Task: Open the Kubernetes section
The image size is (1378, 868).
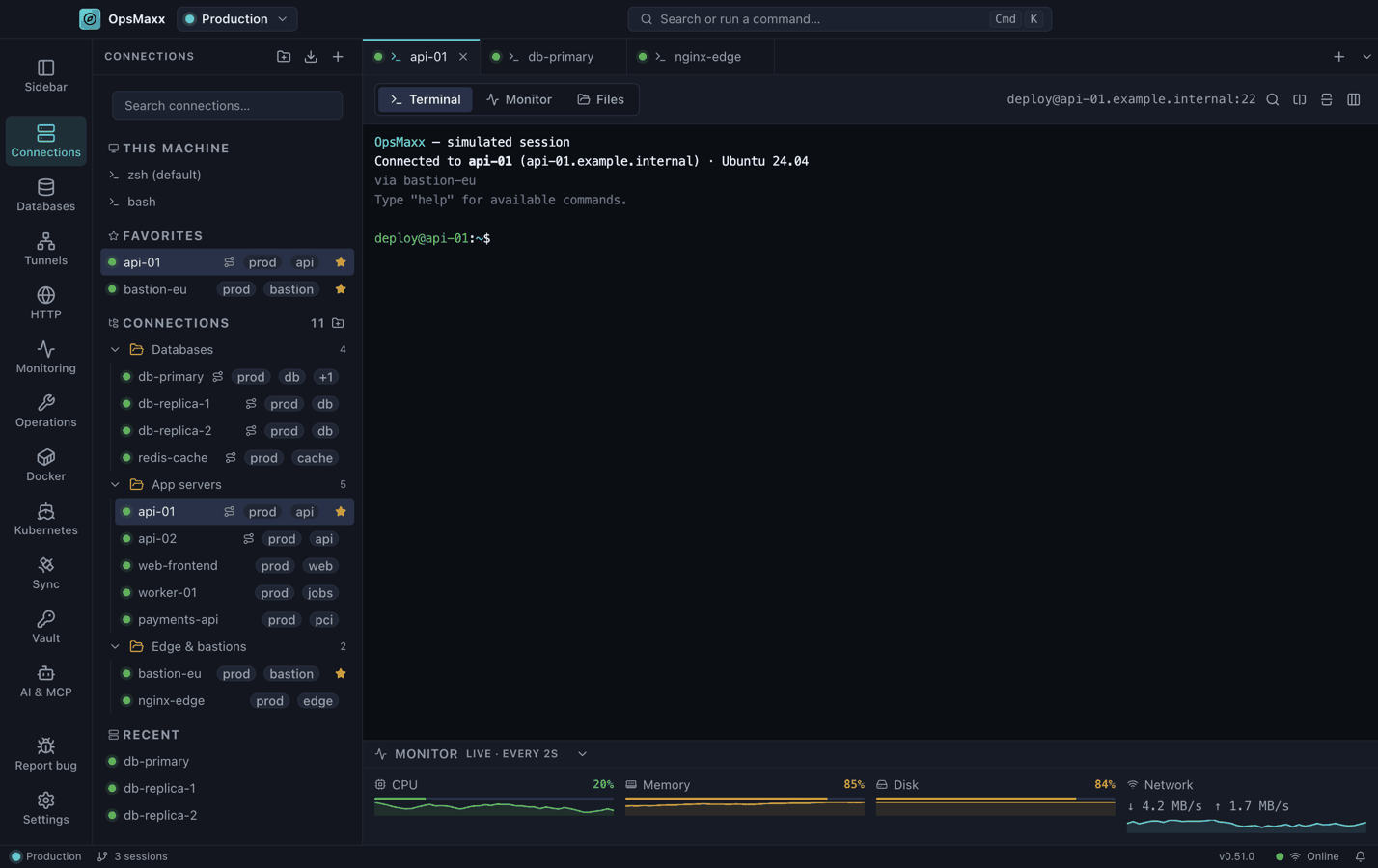Action: coord(45,519)
